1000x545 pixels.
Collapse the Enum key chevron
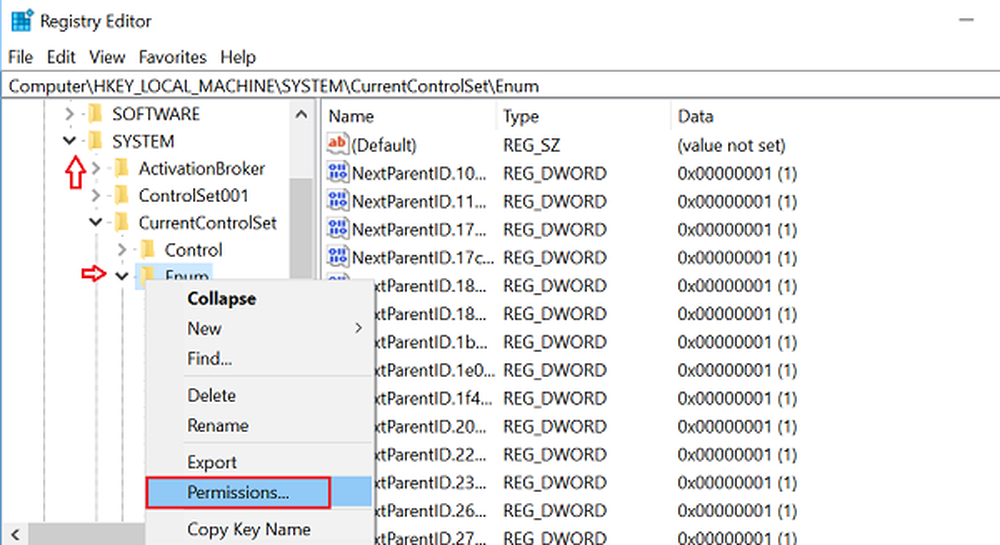[122, 276]
